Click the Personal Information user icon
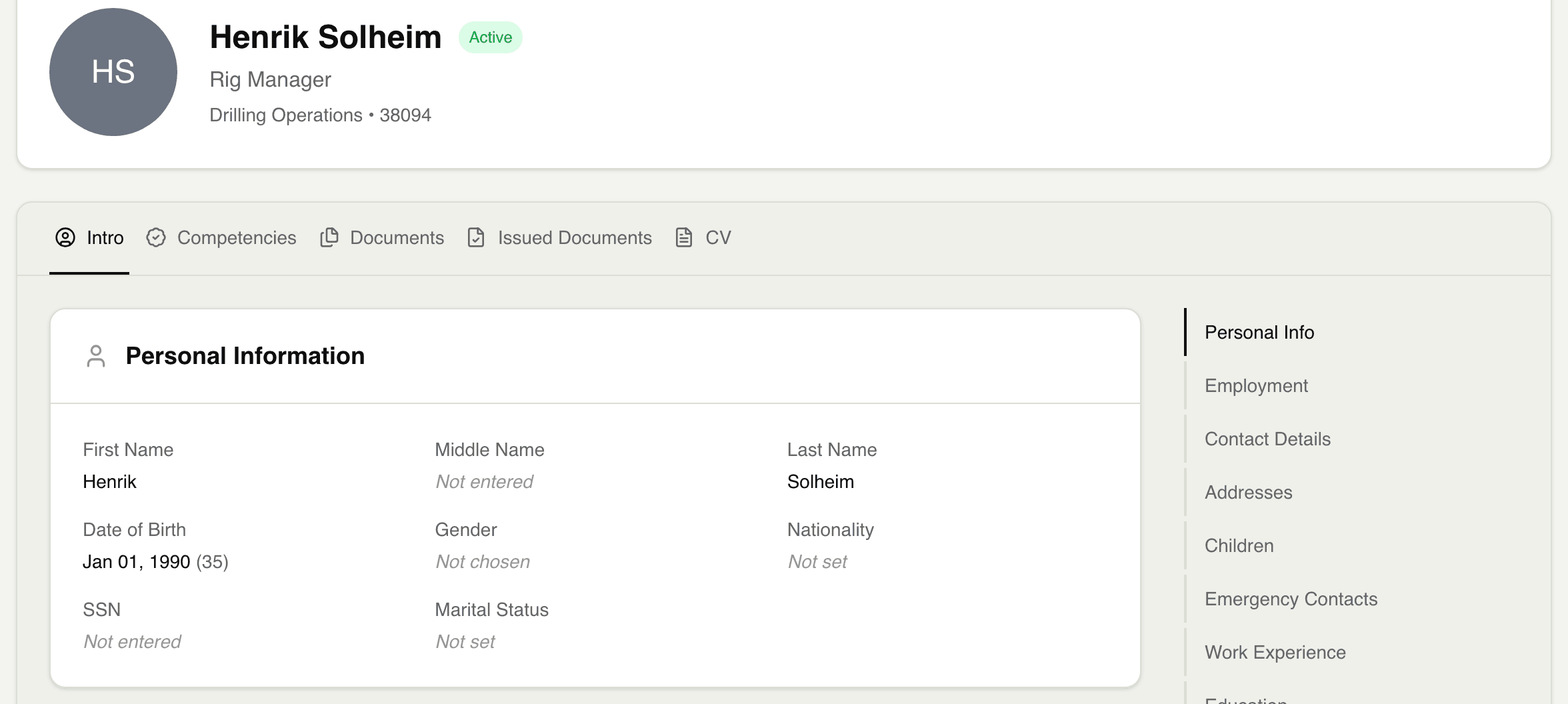 (x=96, y=356)
